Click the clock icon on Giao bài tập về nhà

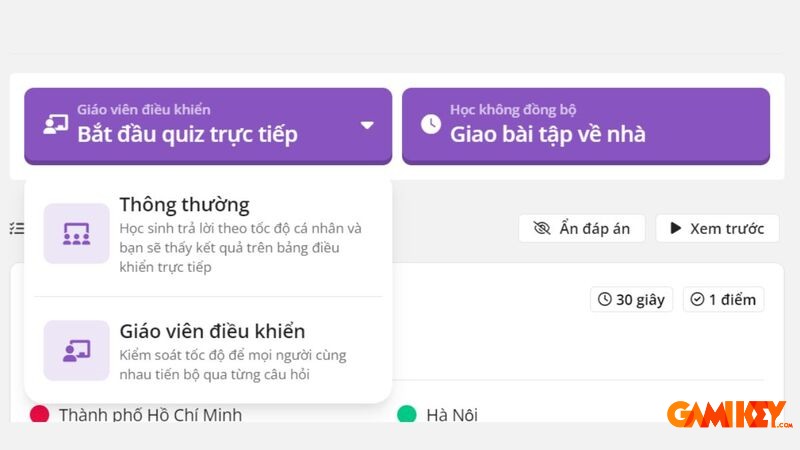[430, 124]
